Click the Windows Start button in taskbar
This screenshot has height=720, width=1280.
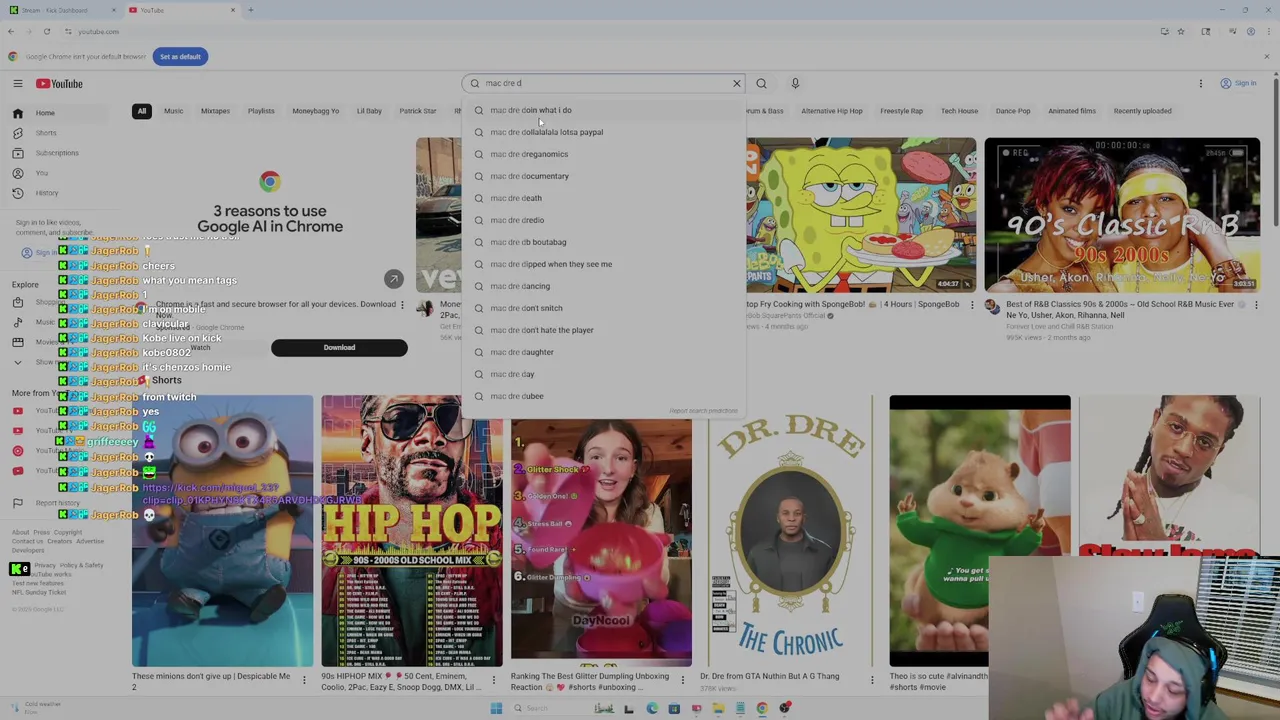click(496, 708)
